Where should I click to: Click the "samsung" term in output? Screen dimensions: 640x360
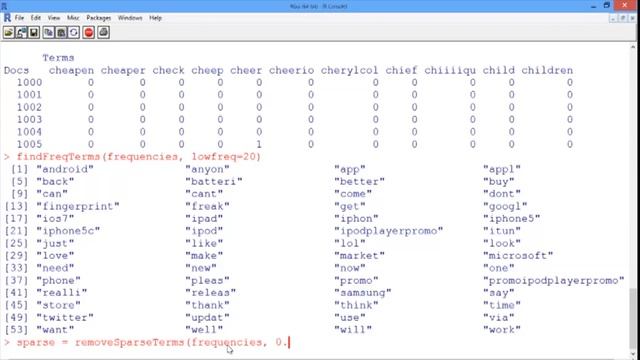[x=363, y=293]
